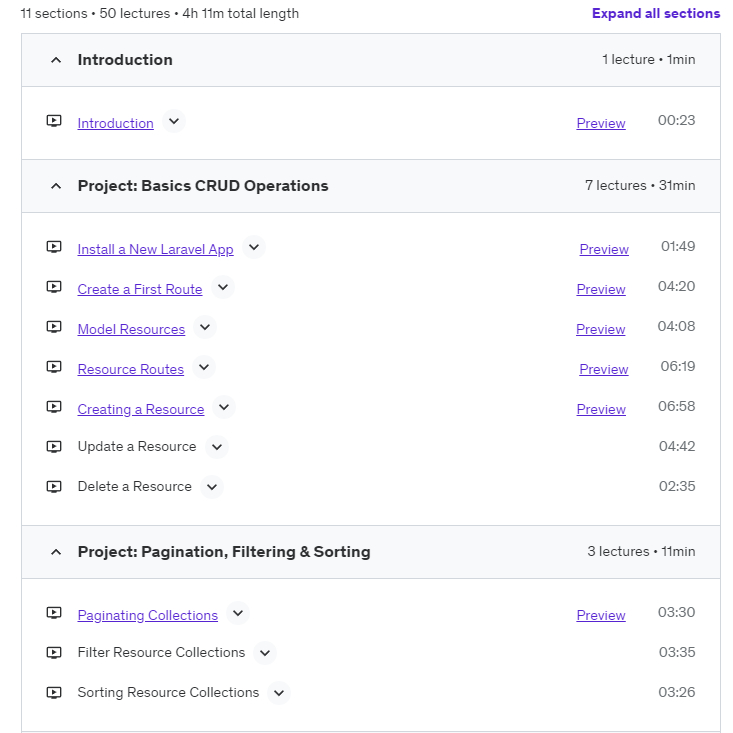Click video icon beside Sorting Resource Collections
Image resolution: width=733 pixels, height=733 pixels.
[x=54, y=693]
